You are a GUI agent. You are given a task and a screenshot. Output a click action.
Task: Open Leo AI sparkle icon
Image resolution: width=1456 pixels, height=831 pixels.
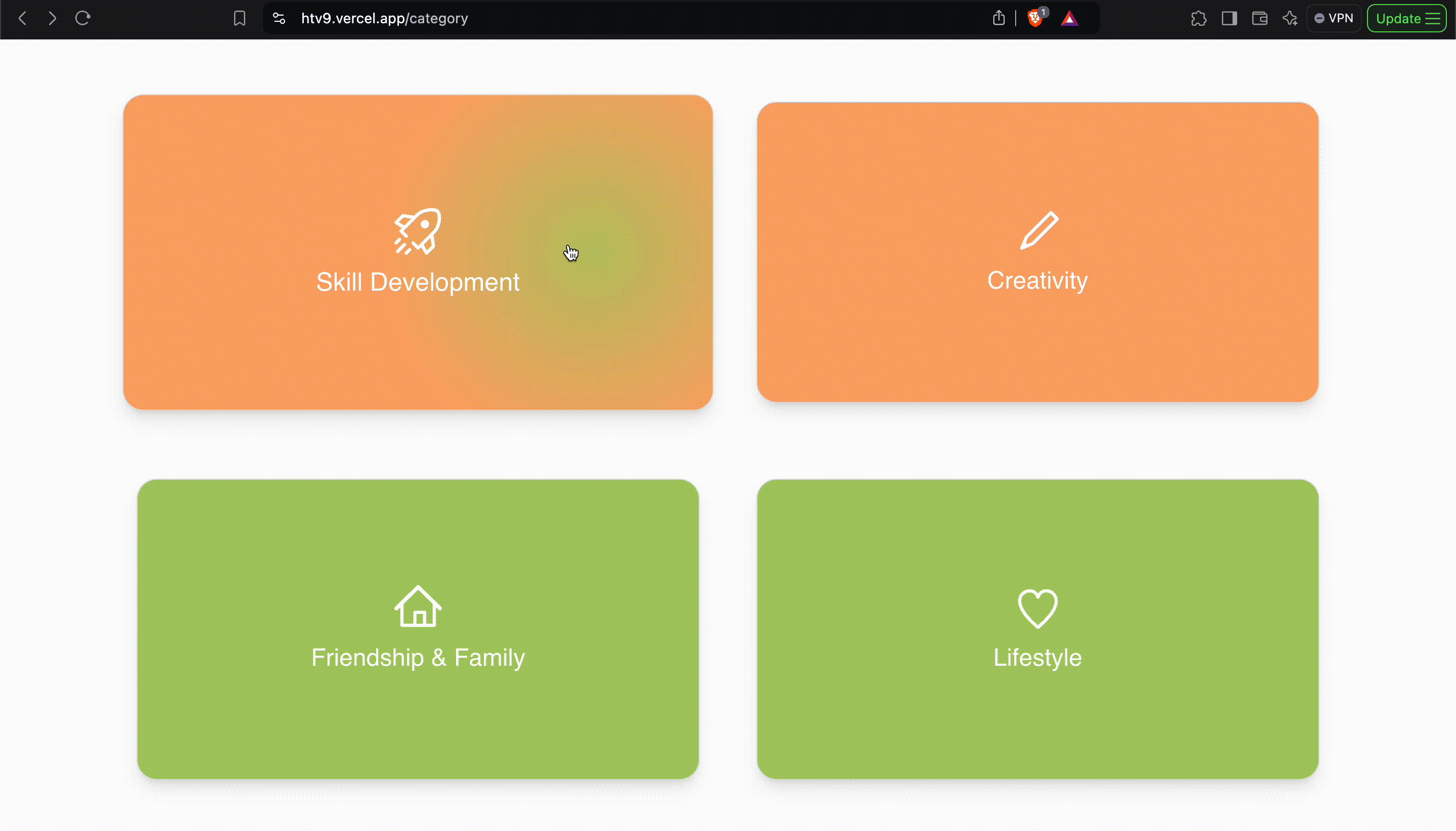(x=1290, y=18)
